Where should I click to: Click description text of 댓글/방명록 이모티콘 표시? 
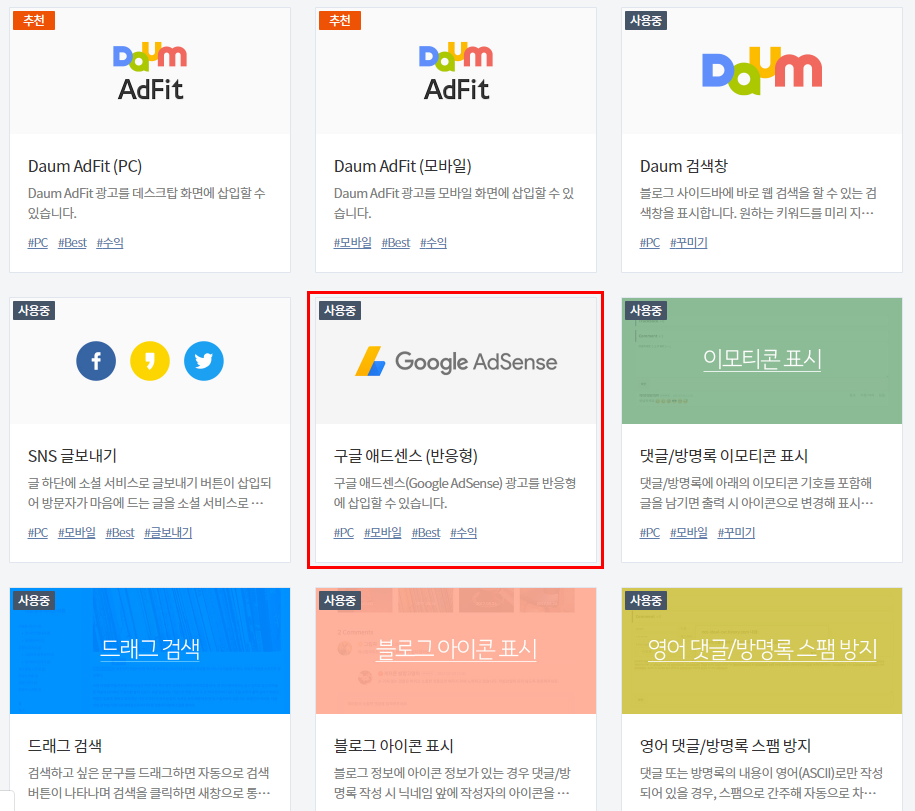pyautogui.click(x=756, y=493)
